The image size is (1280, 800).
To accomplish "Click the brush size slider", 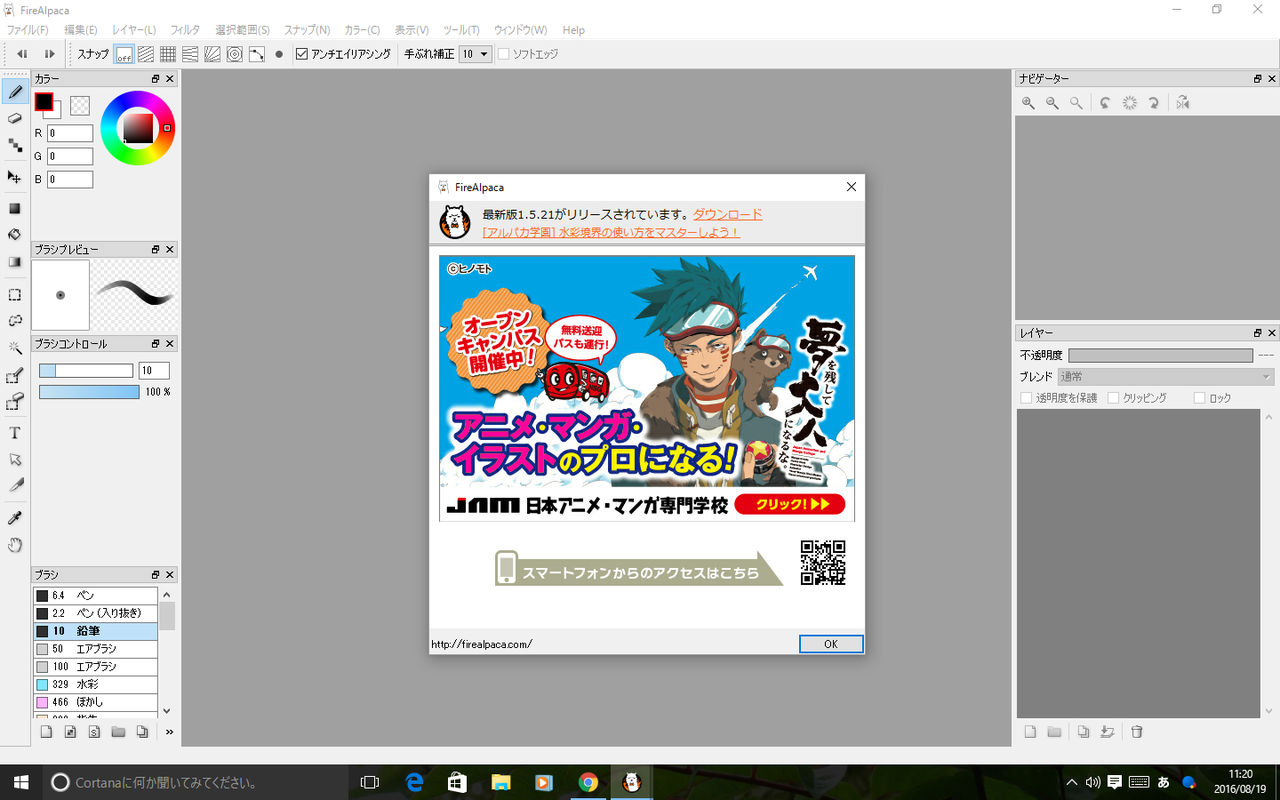I will 86,370.
